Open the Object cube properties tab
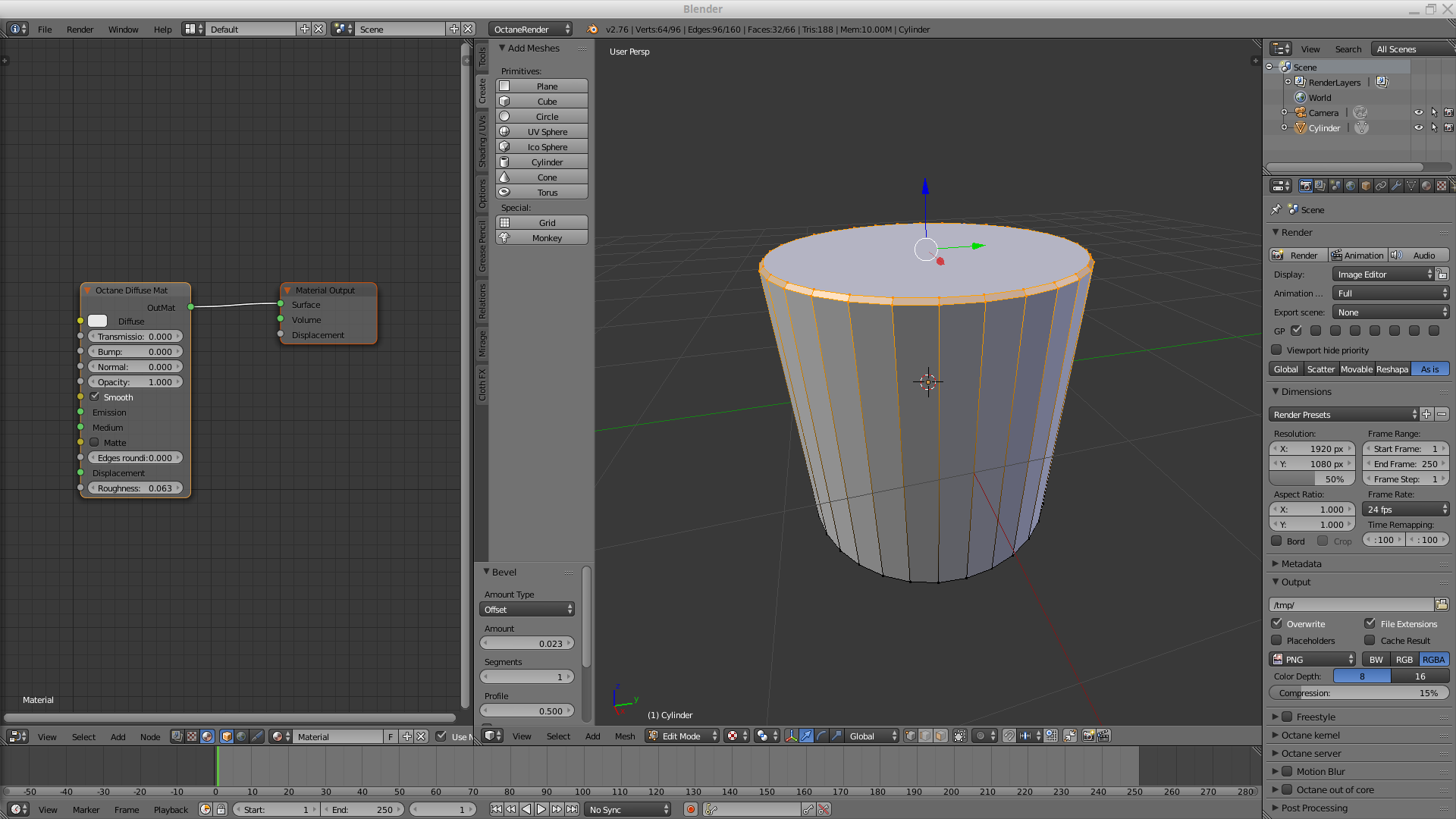Viewport: 1456px width, 819px height. coord(1366,186)
